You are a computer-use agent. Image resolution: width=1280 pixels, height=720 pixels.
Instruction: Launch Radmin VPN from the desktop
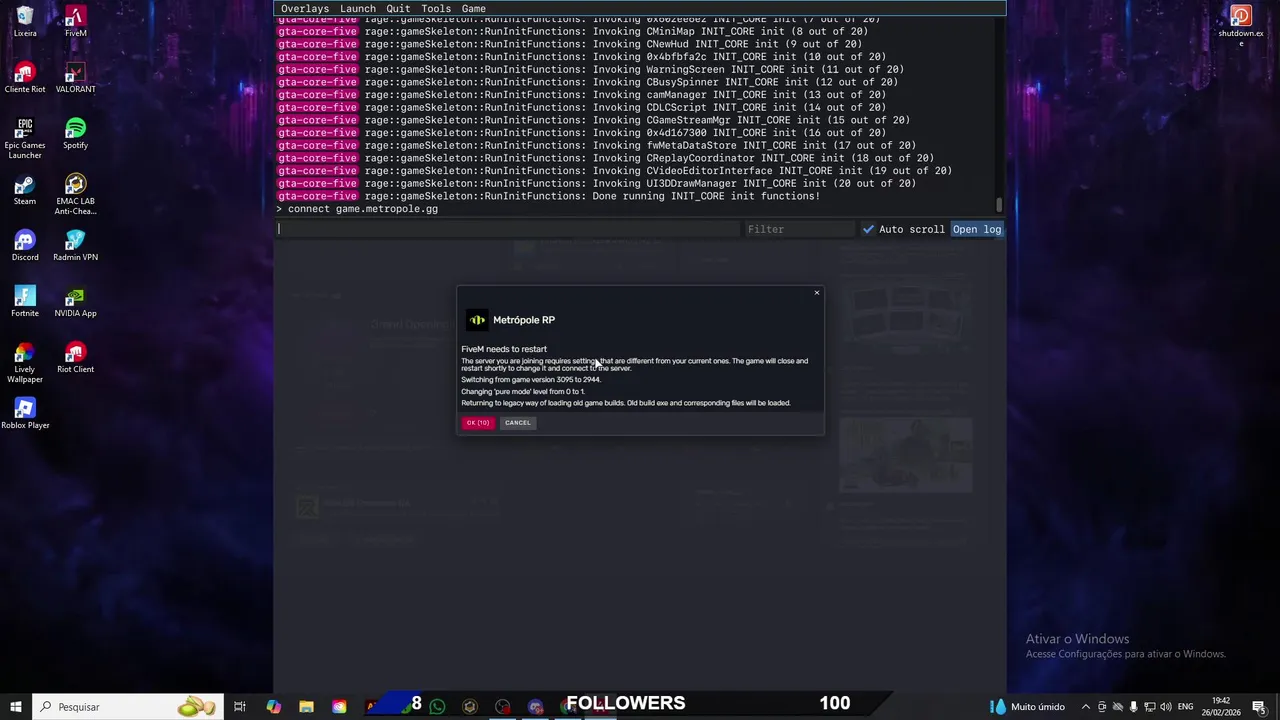pos(75,246)
